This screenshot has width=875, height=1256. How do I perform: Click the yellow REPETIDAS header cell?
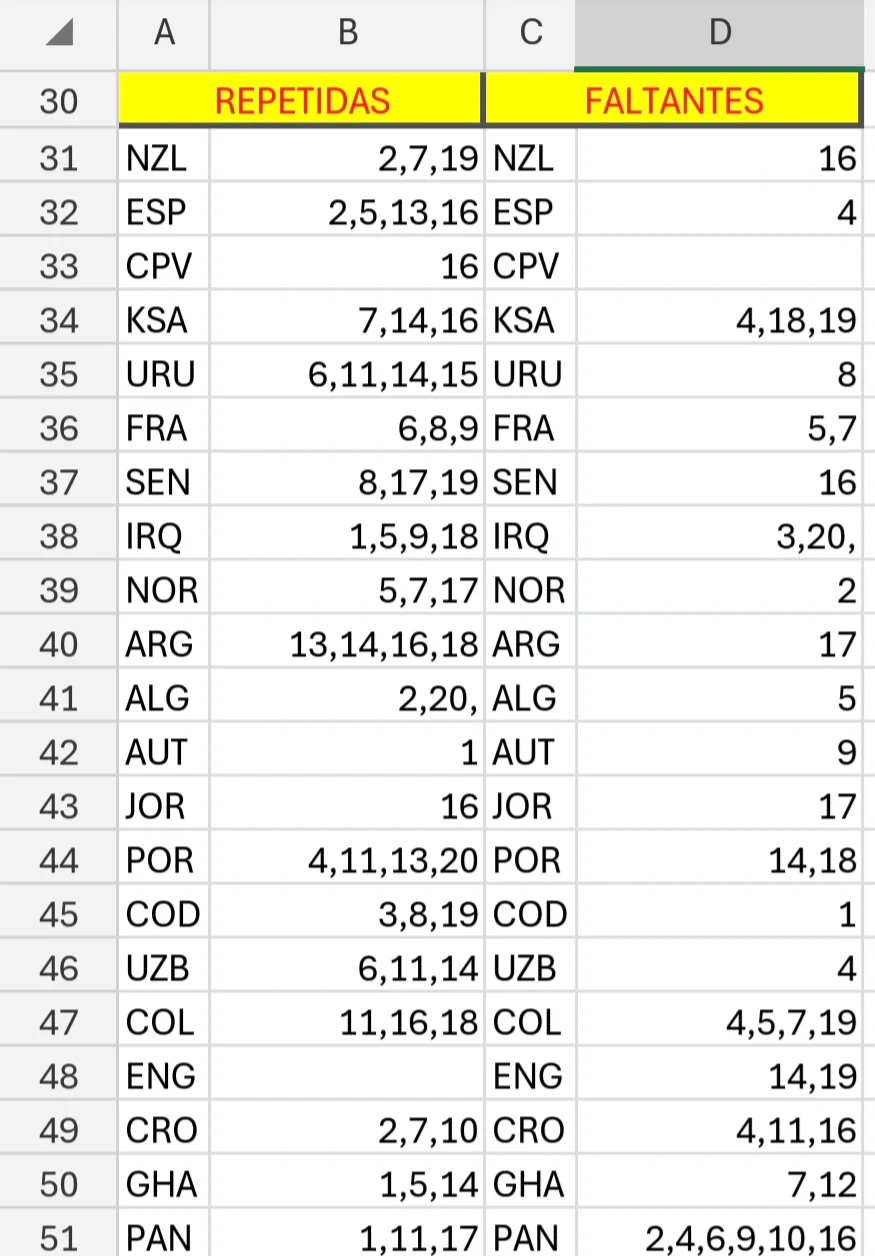[x=301, y=100]
